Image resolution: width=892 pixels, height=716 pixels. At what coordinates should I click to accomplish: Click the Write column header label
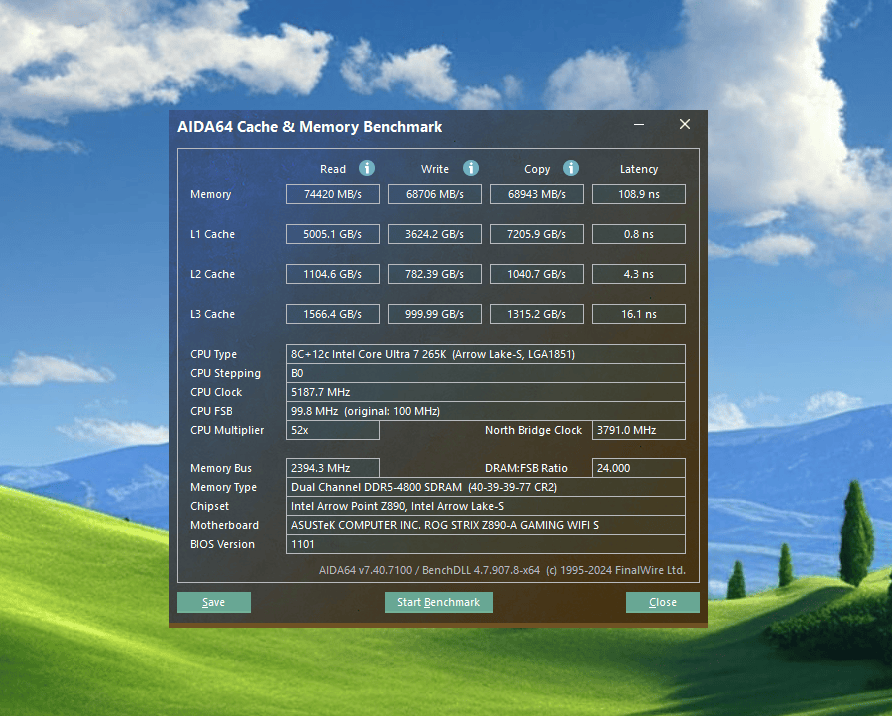(x=435, y=169)
